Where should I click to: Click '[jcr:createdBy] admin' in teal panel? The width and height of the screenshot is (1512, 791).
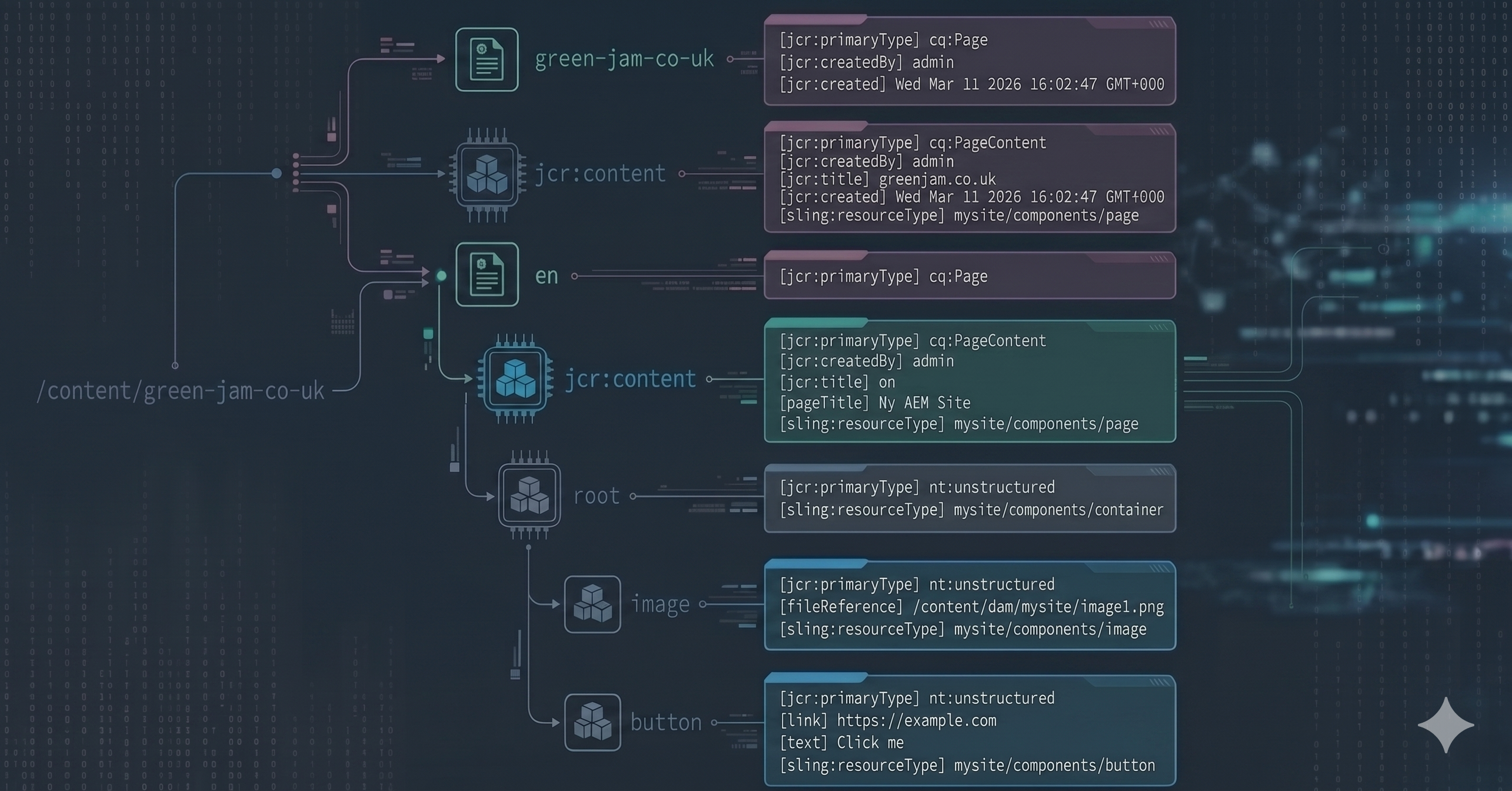tap(867, 361)
